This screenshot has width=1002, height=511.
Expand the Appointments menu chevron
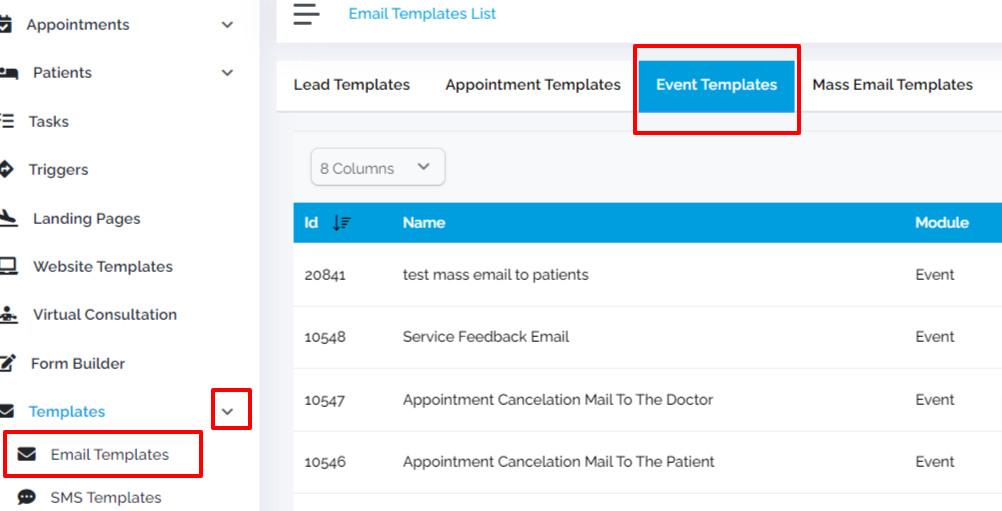tap(227, 25)
